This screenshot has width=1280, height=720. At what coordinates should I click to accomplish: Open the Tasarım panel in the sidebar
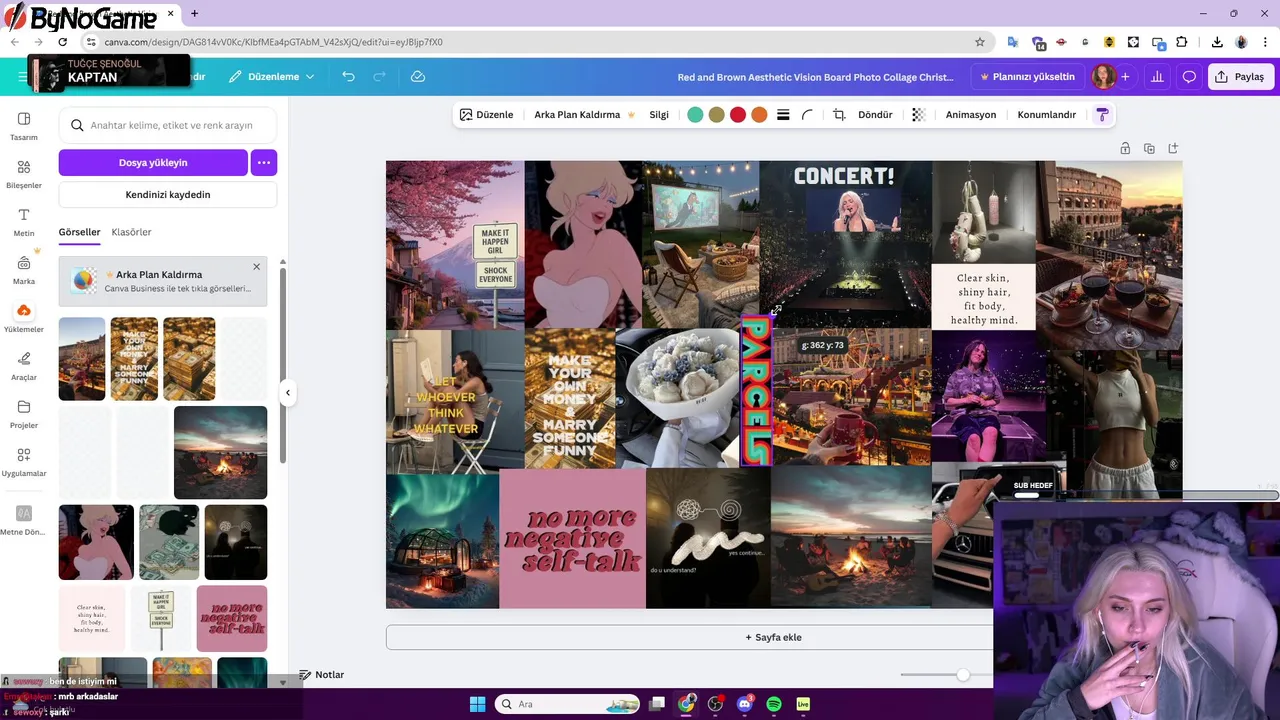point(24,126)
